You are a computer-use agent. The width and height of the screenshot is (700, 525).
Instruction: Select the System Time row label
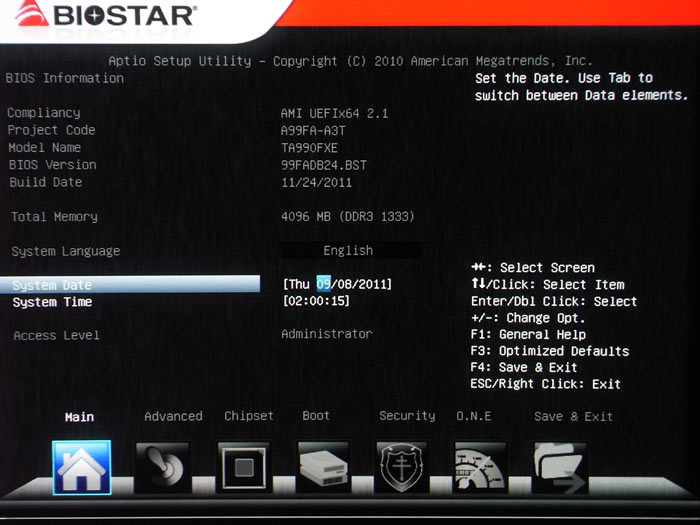52,302
